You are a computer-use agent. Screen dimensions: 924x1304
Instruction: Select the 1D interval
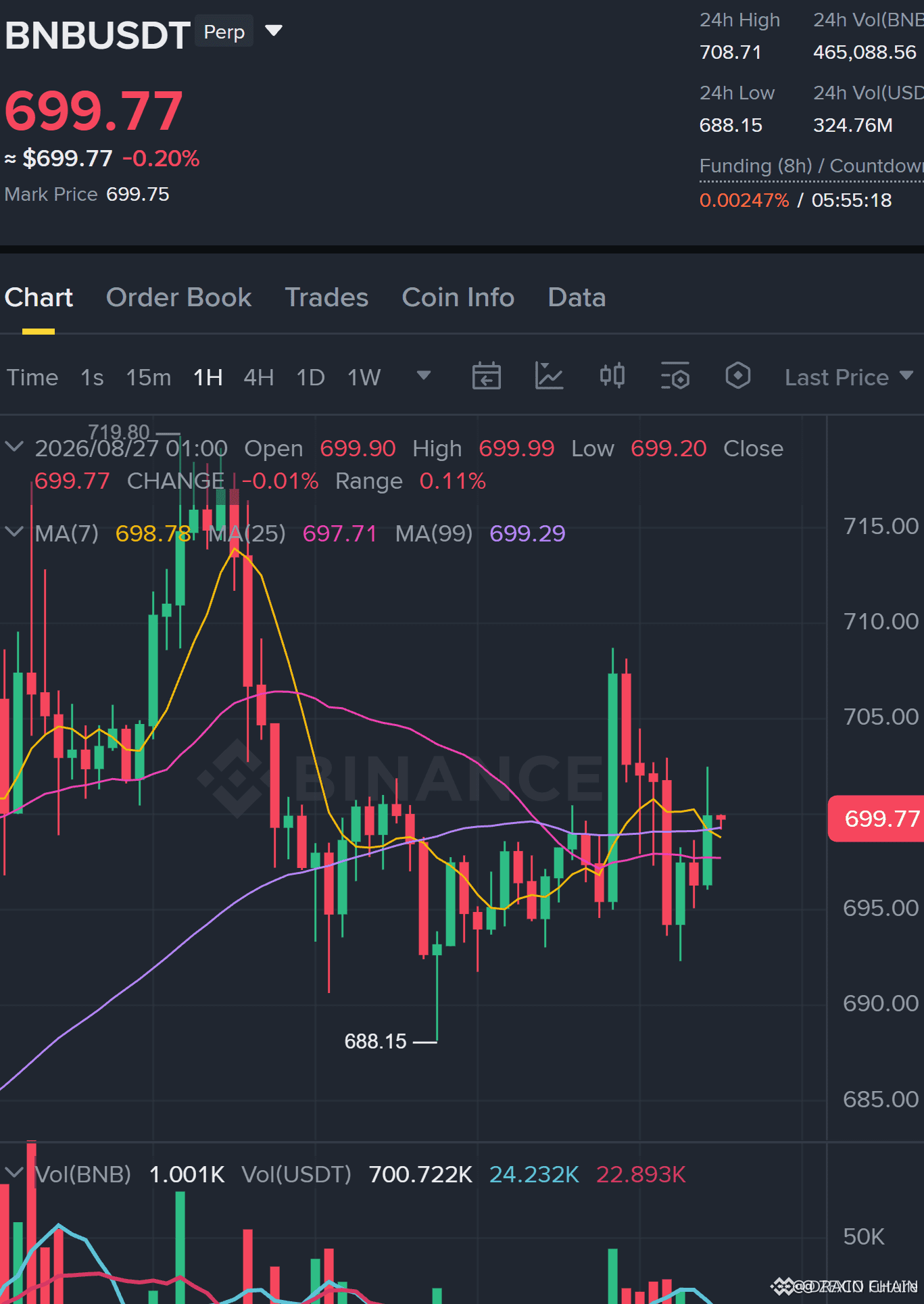pyautogui.click(x=311, y=377)
